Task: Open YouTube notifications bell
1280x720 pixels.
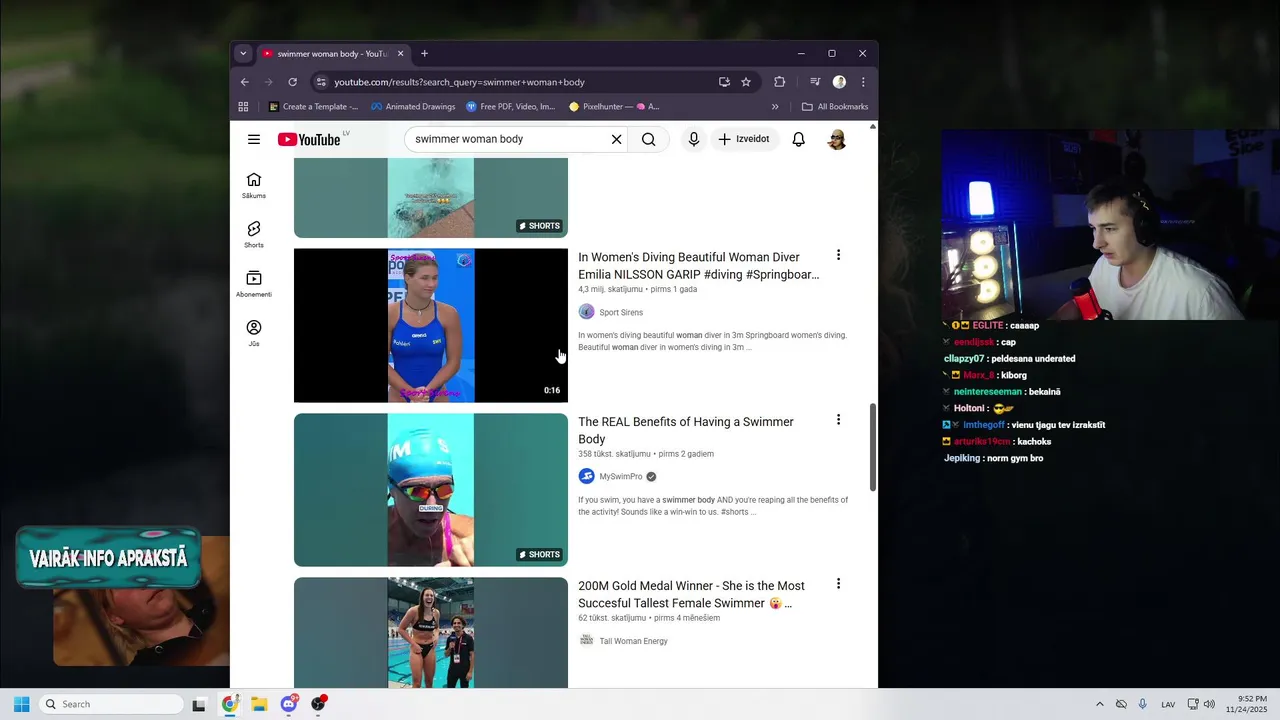Action: 798,139
